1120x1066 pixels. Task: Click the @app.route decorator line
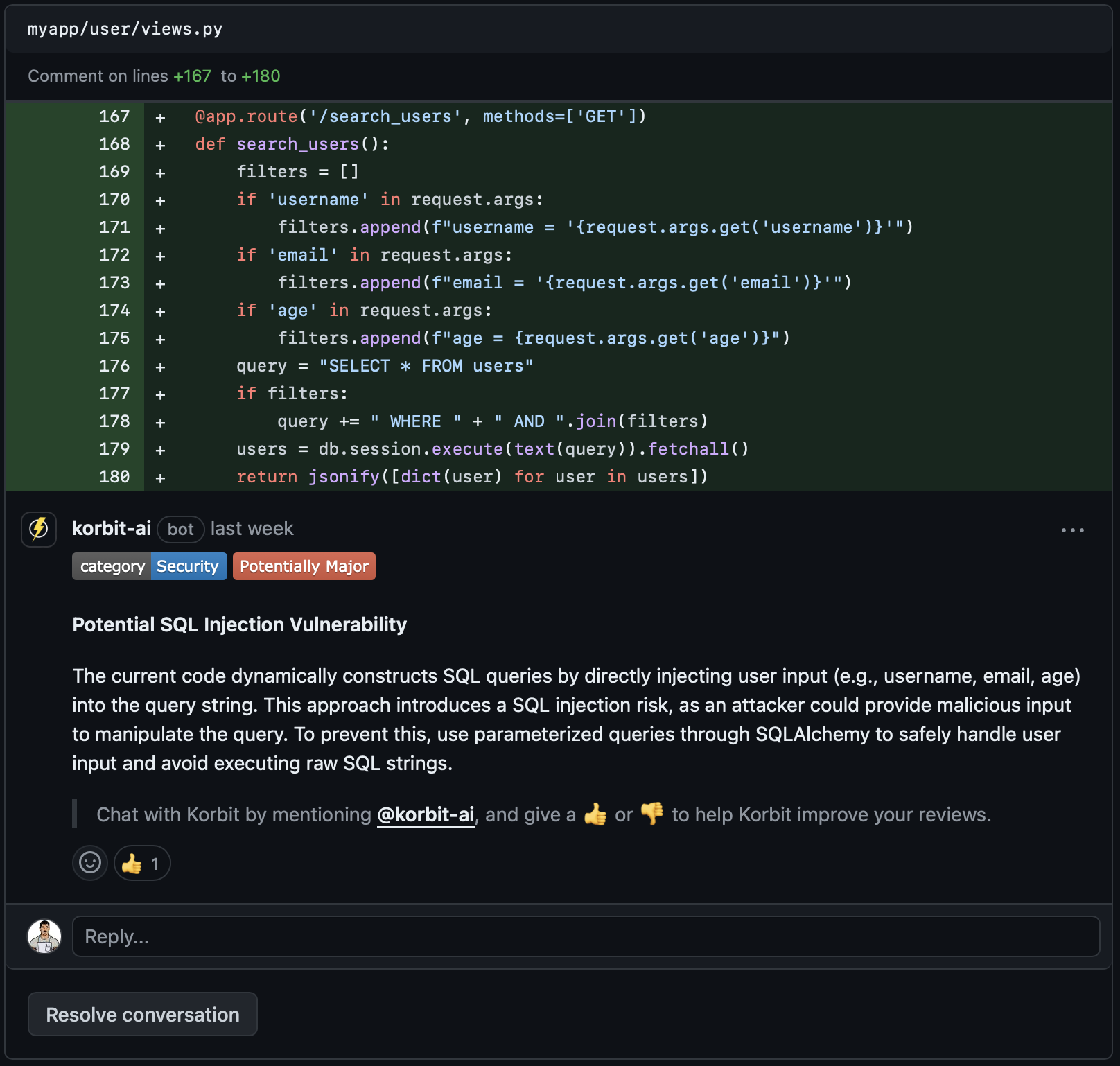[421, 116]
